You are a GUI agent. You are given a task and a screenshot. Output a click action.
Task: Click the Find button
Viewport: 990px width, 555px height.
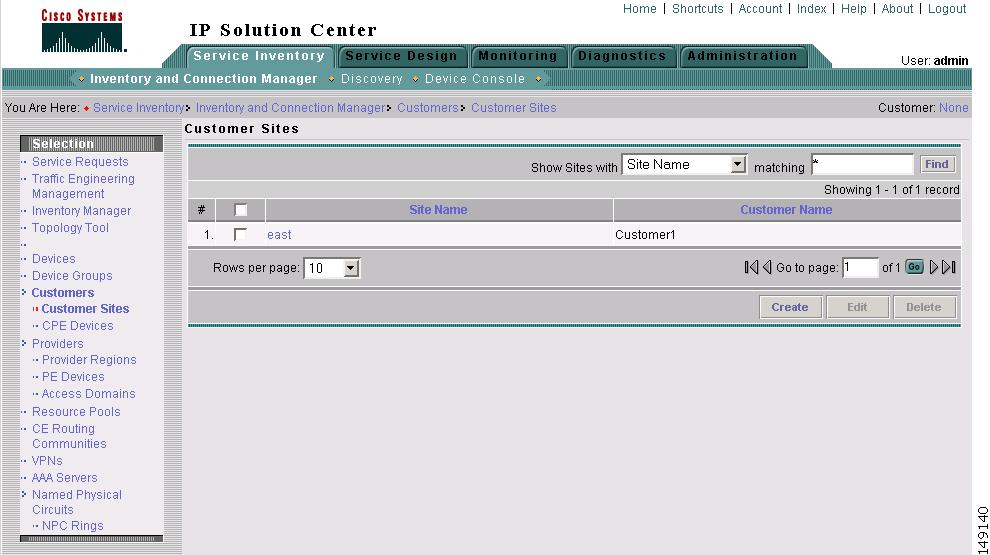tap(937, 164)
